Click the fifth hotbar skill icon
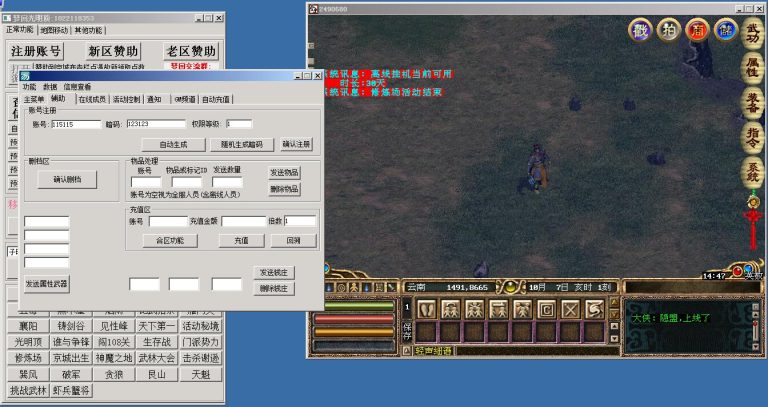The height and width of the screenshot is (407, 768). click(x=522, y=309)
